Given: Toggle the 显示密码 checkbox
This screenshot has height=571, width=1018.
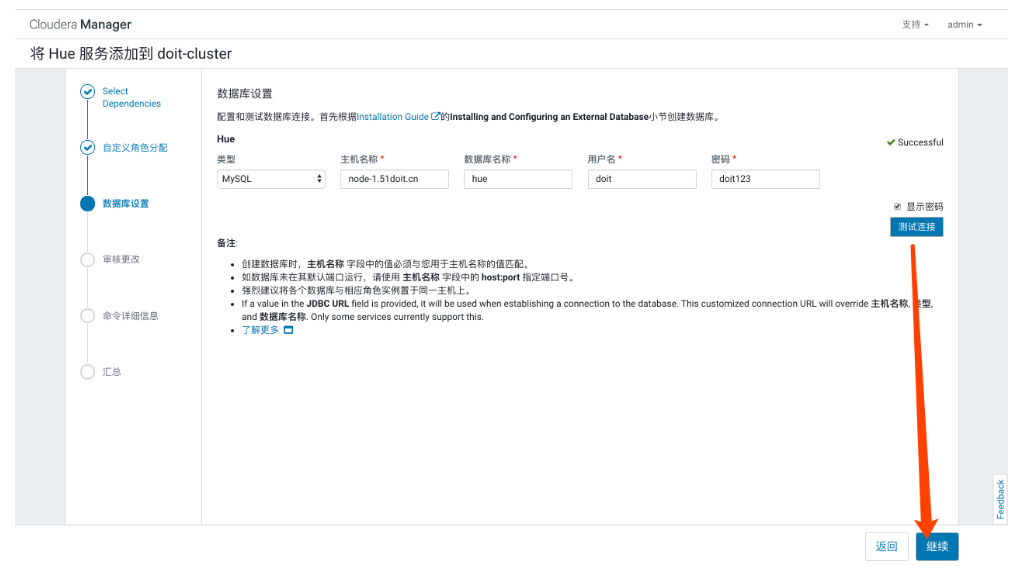Looking at the screenshot, I should click(897, 207).
